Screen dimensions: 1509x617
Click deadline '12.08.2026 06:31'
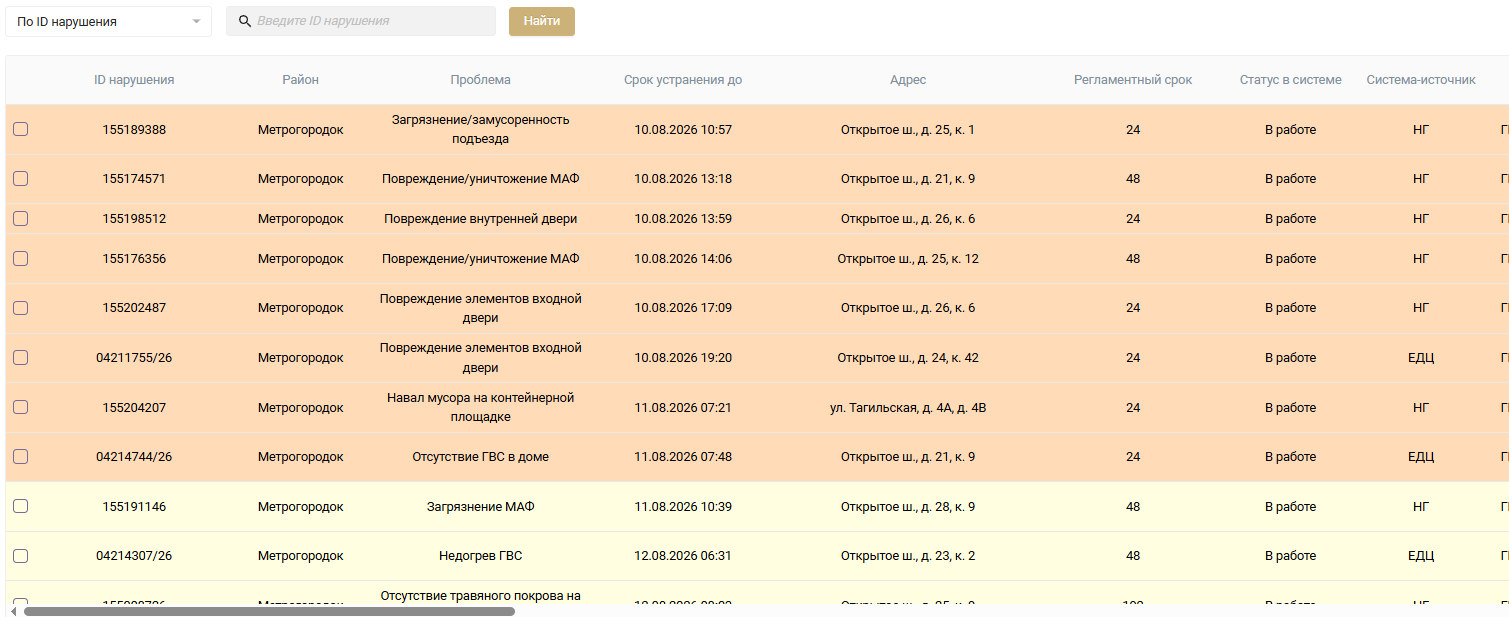[x=683, y=556]
